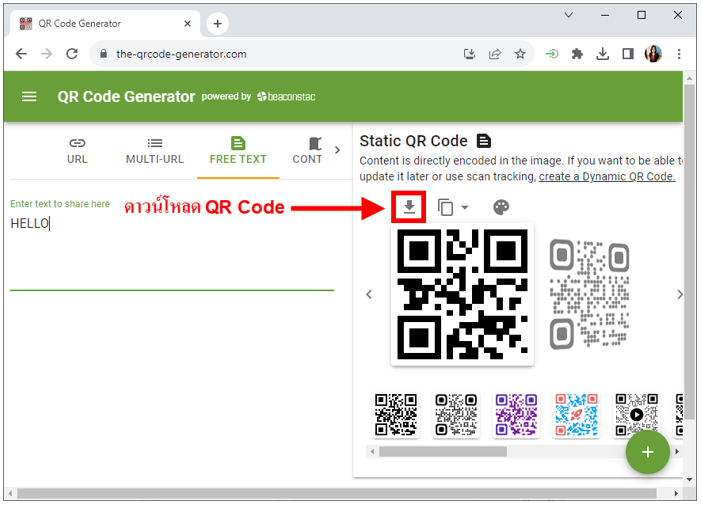This screenshot has width=702, height=505.
Task: Go forward in browser history
Action: click(46, 54)
